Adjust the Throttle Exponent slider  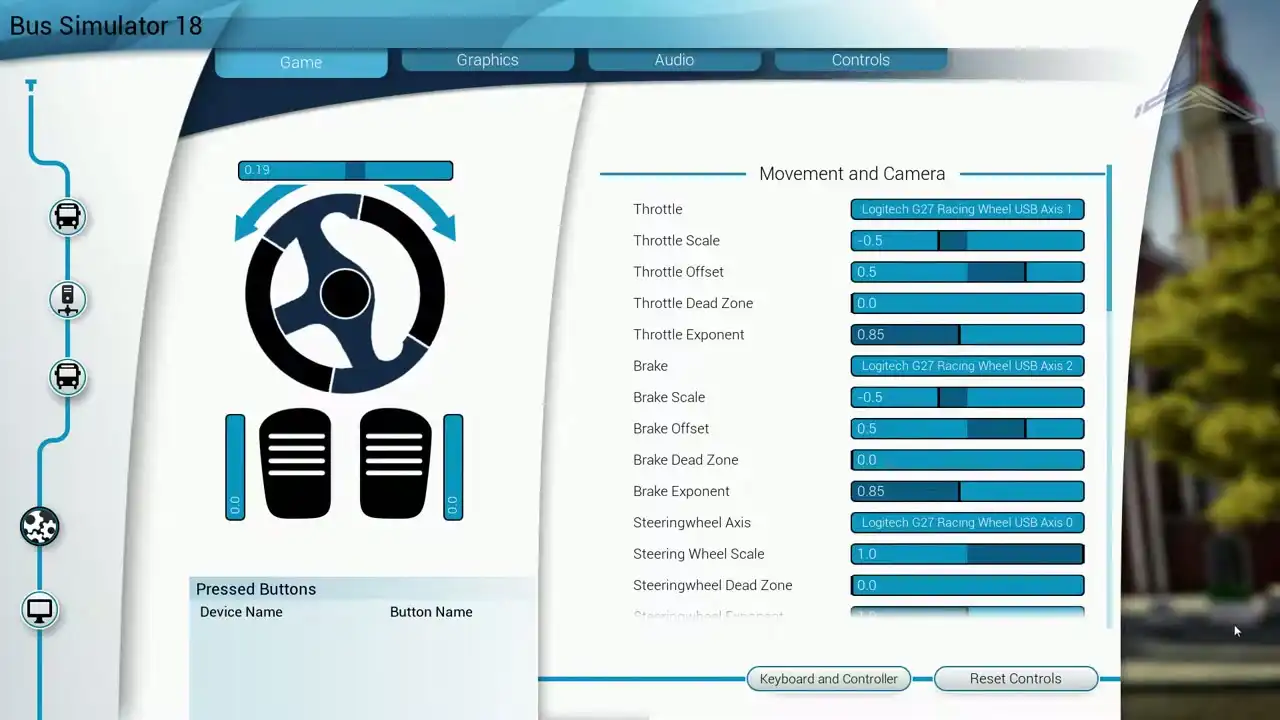pyautogui.click(x=967, y=335)
